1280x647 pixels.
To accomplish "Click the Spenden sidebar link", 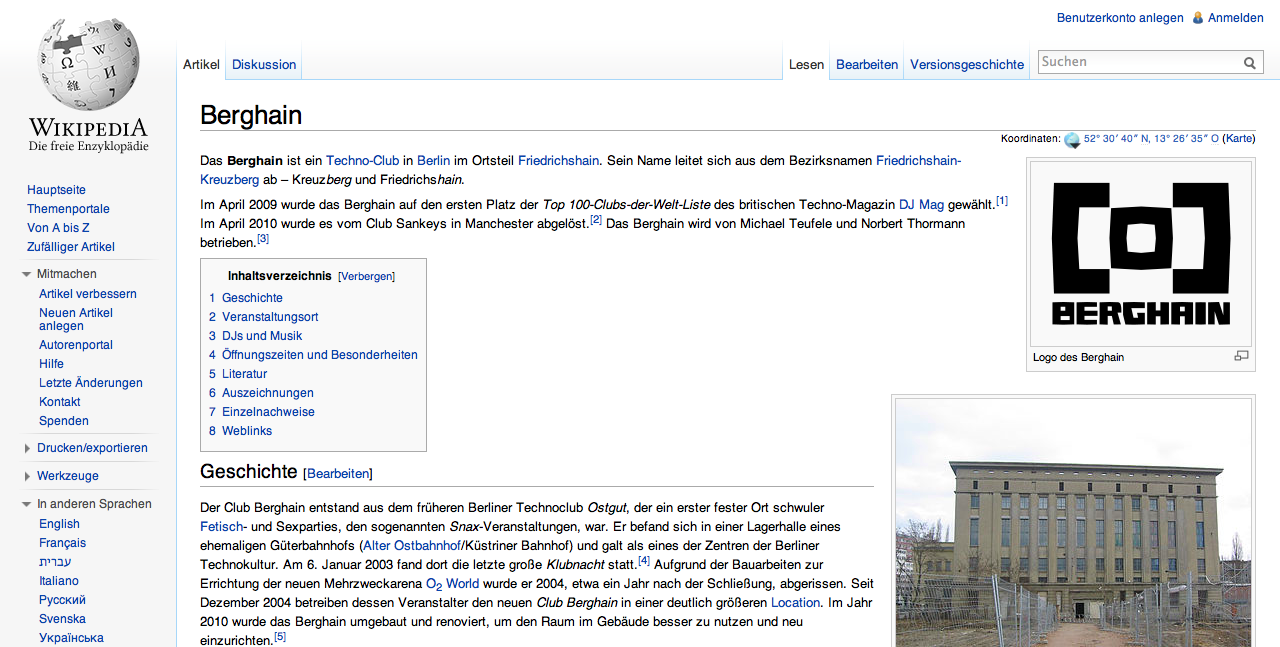I will tap(64, 421).
